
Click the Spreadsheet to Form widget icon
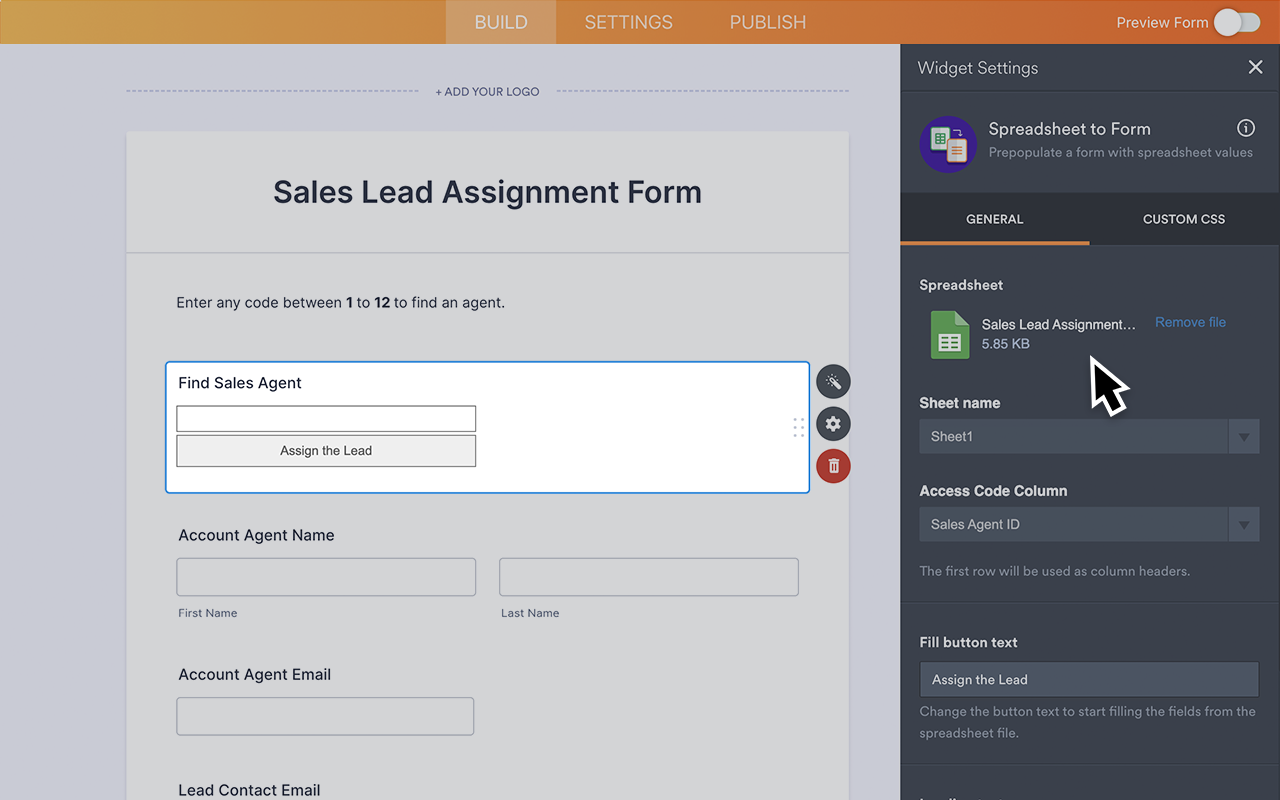tap(947, 143)
